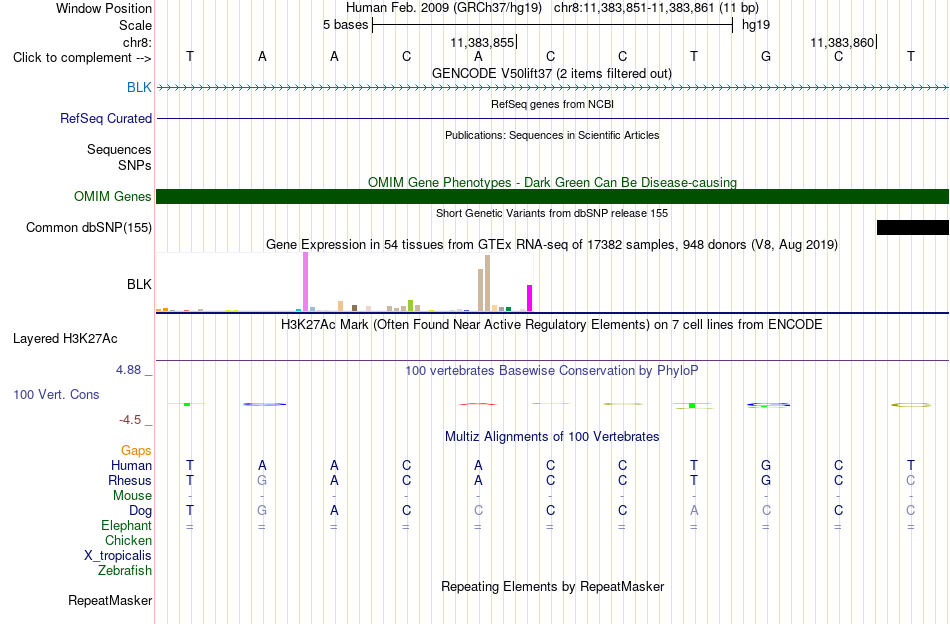This screenshot has width=950, height=624.
Task: Click the 4.88 PhyloP upper value
Action: [x=128, y=370]
